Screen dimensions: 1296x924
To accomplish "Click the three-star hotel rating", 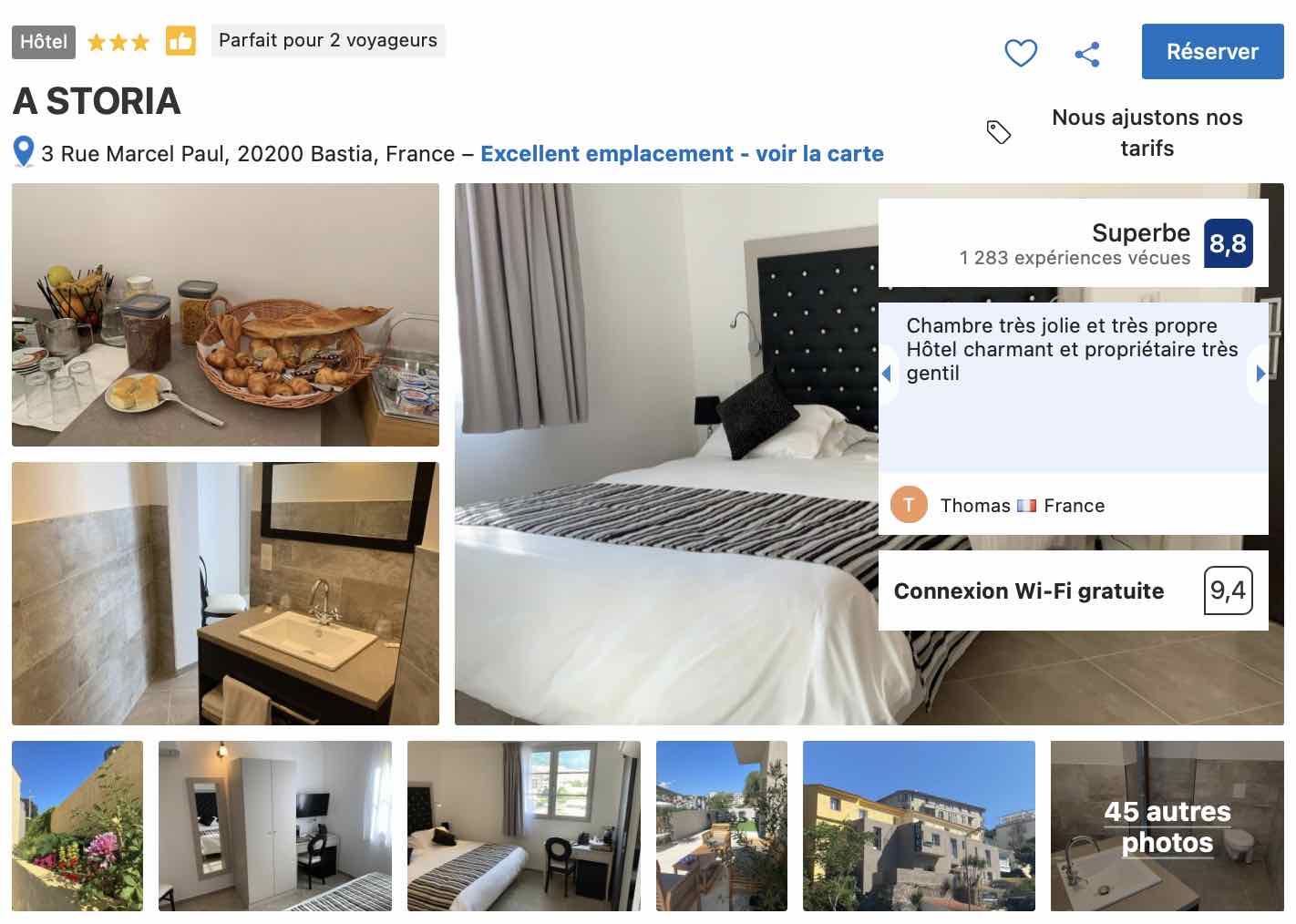I will (x=118, y=42).
